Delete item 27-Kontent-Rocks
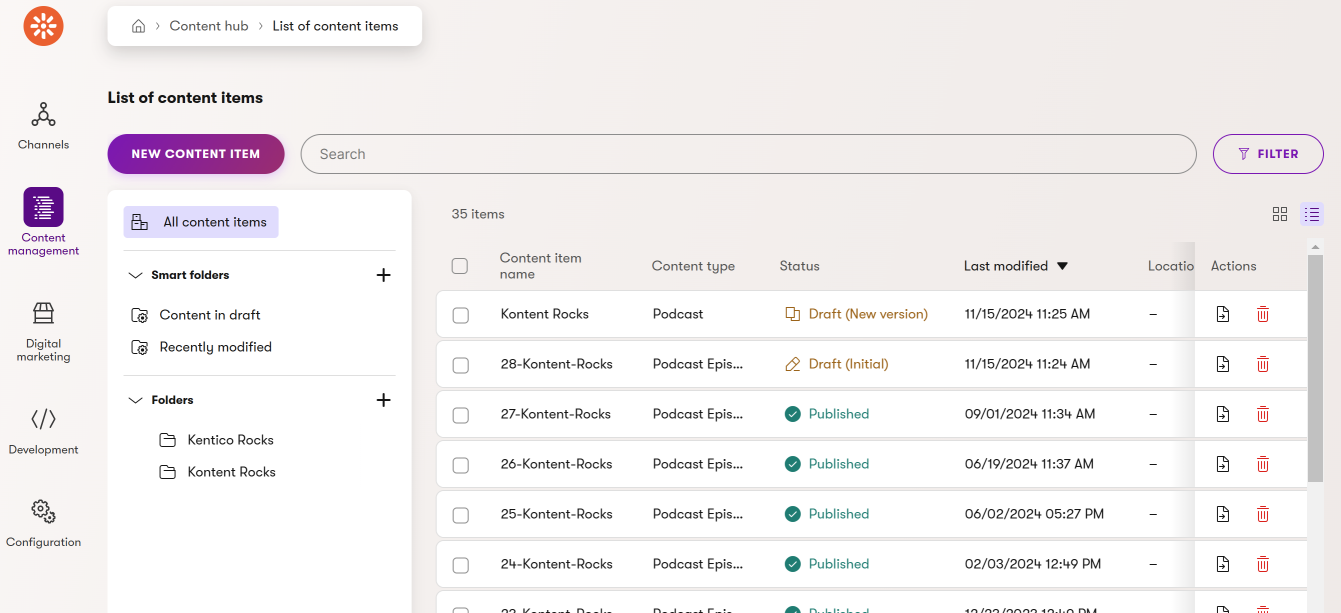Image resolution: width=1341 pixels, height=613 pixels. pos(1263,414)
